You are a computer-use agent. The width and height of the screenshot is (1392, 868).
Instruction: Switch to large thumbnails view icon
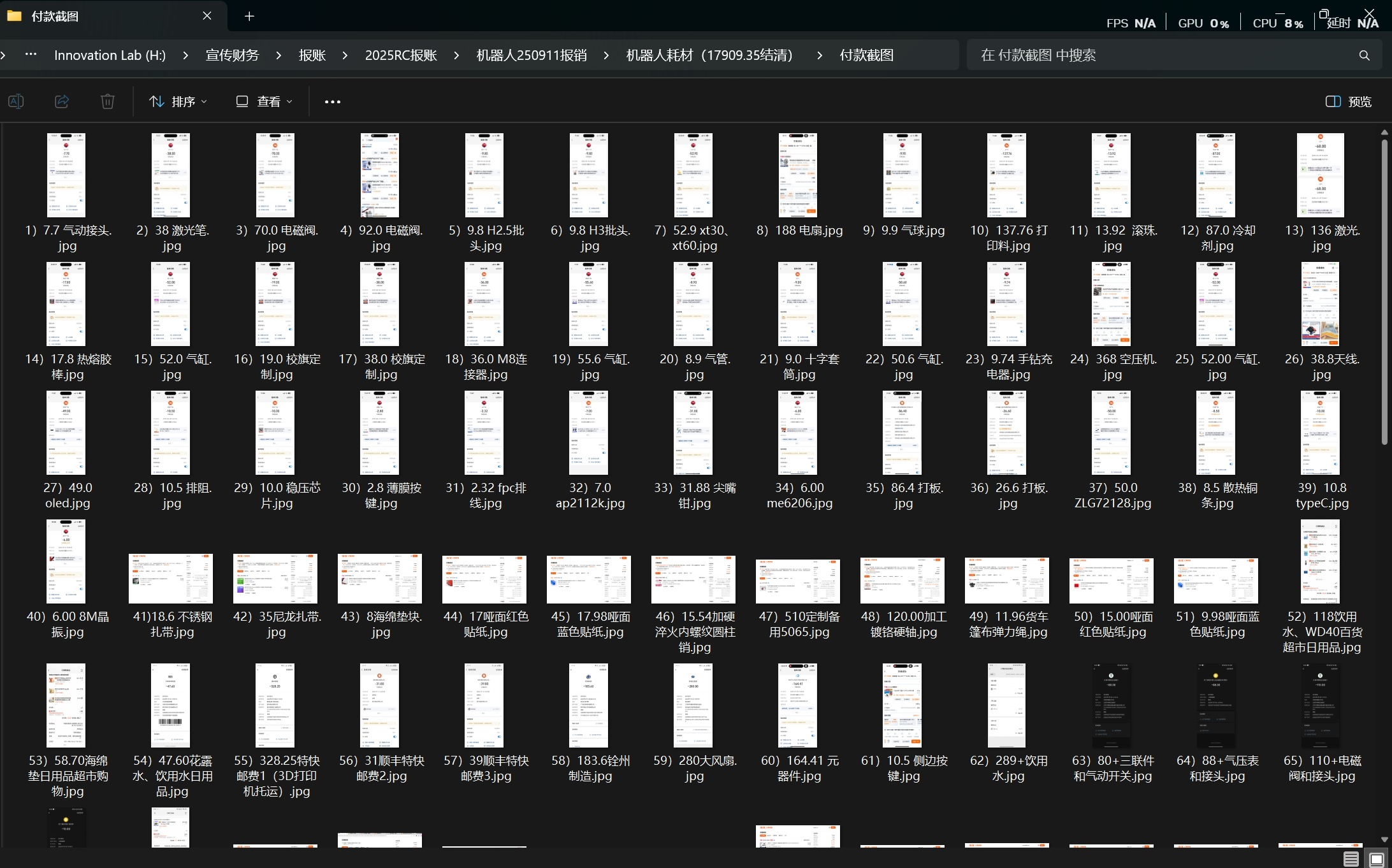1377,859
